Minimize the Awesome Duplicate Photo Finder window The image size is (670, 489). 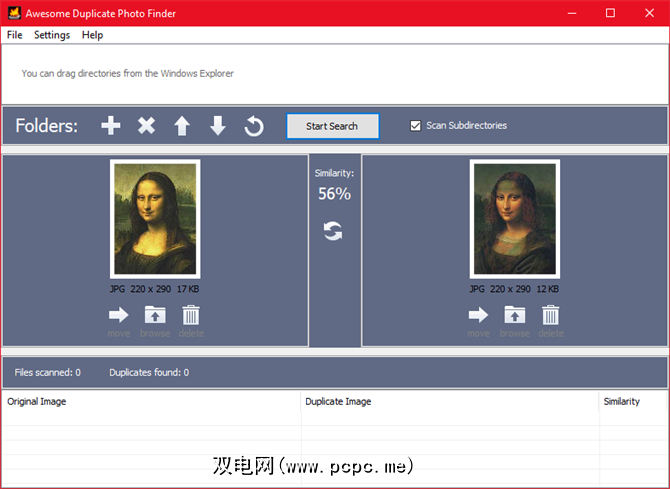[x=572, y=13]
